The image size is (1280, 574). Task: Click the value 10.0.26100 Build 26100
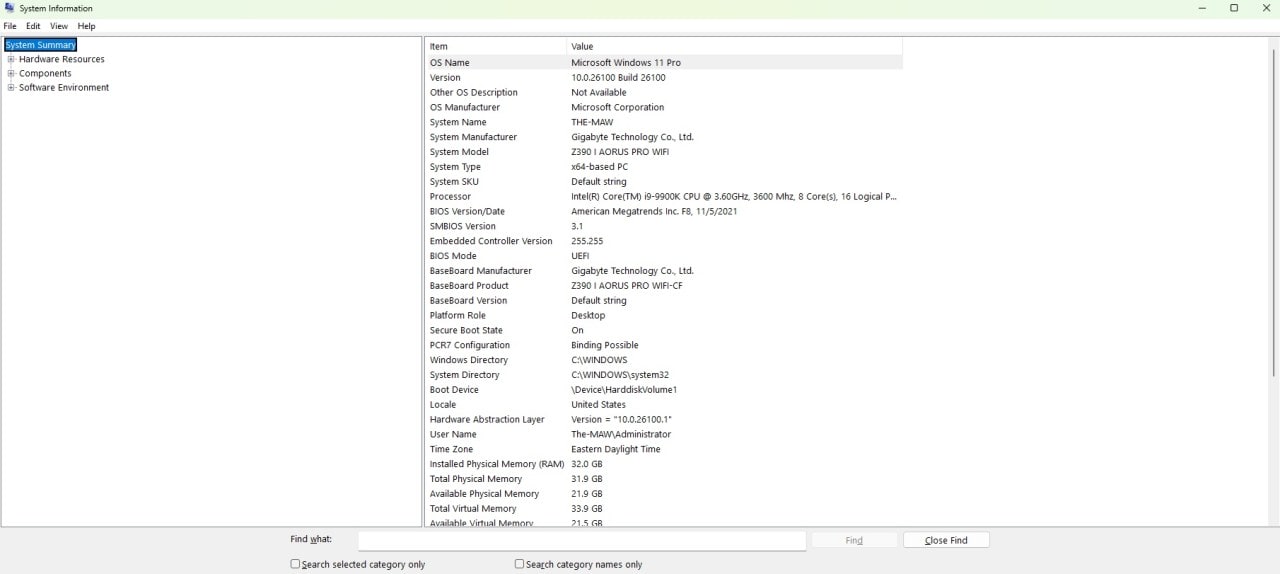click(x=618, y=77)
